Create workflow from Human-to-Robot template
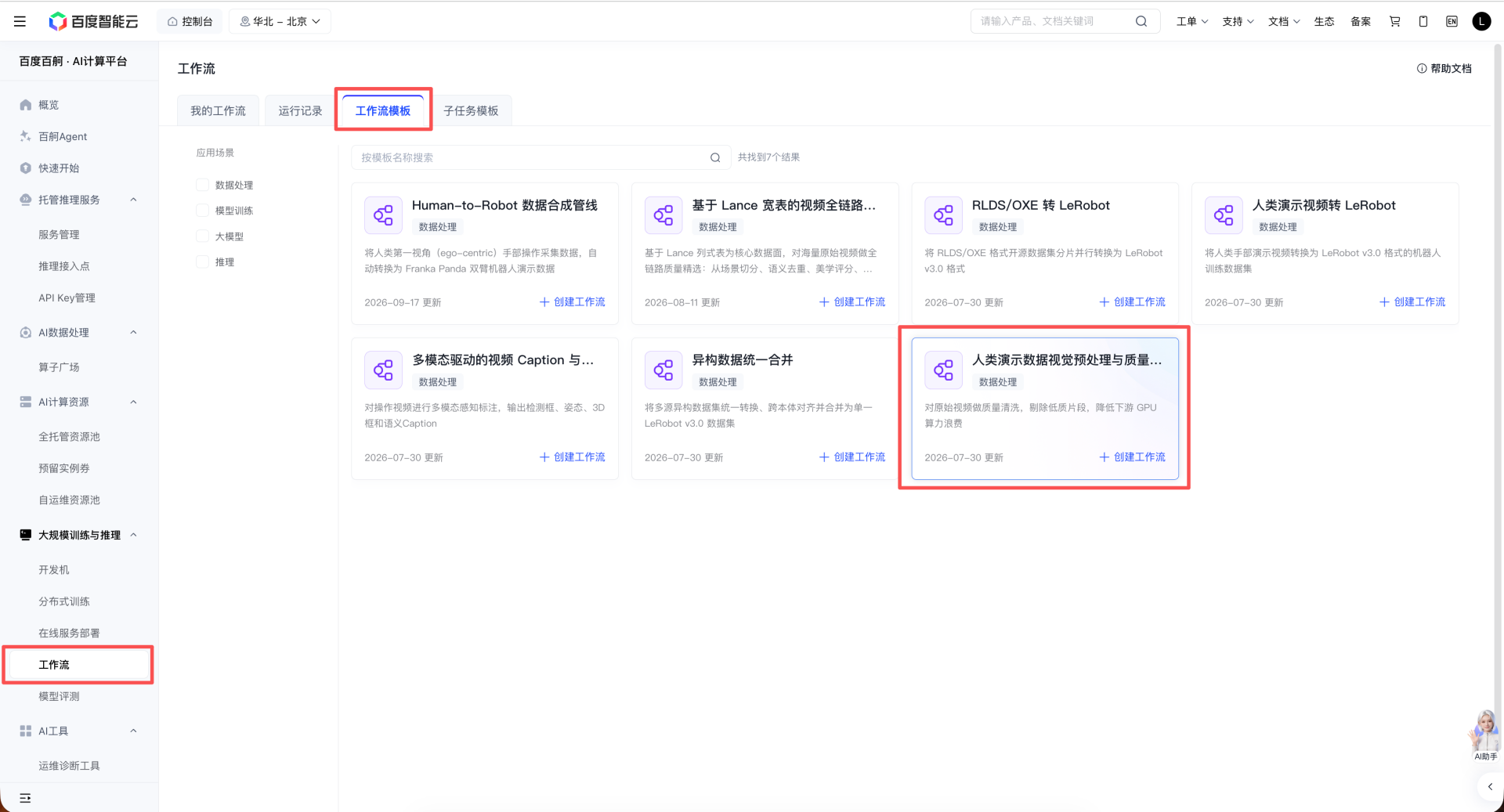1504x812 pixels. click(573, 302)
